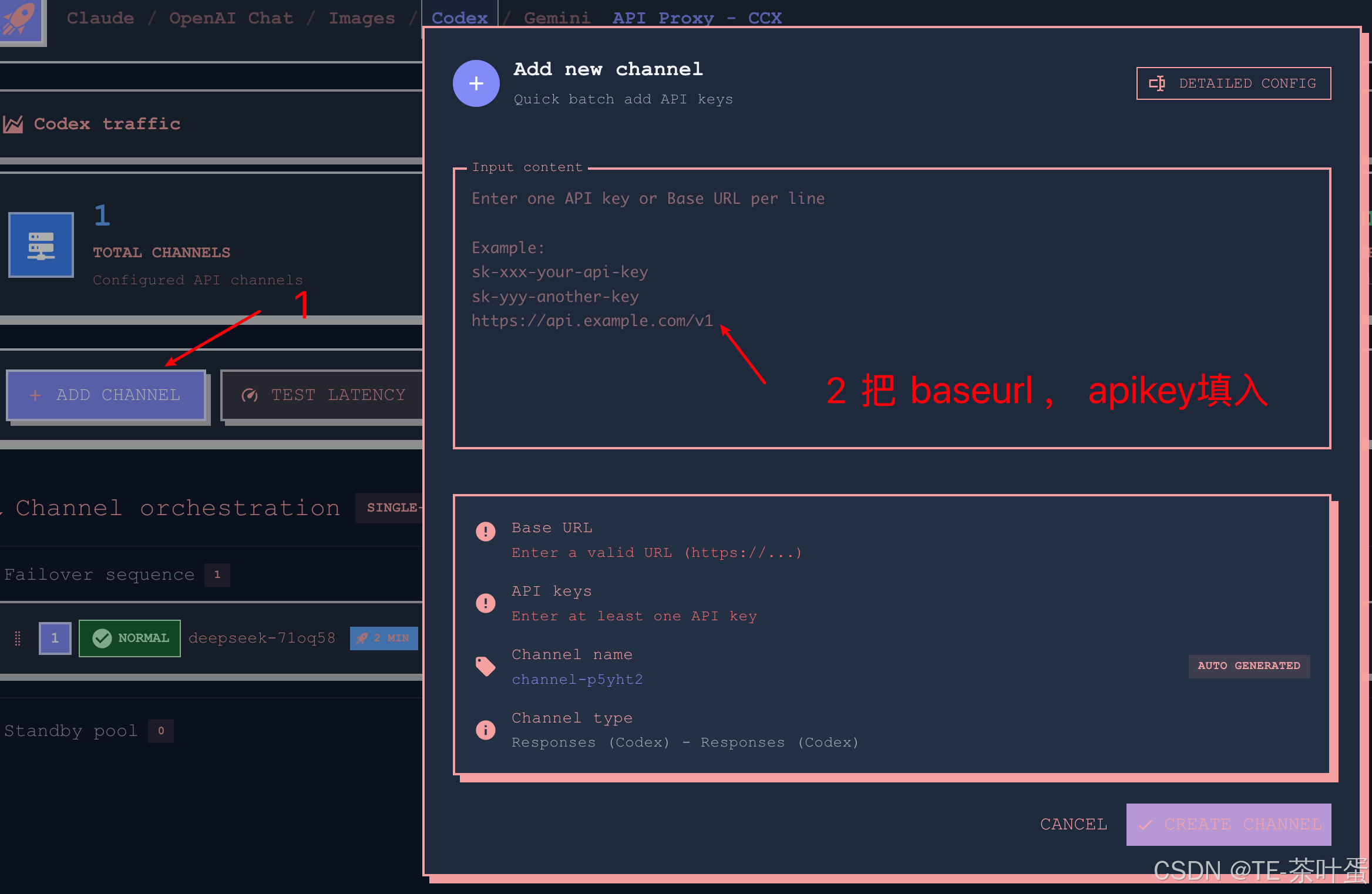Click the AUTO GENERATED badge
The image size is (1372, 894).
click(1249, 666)
